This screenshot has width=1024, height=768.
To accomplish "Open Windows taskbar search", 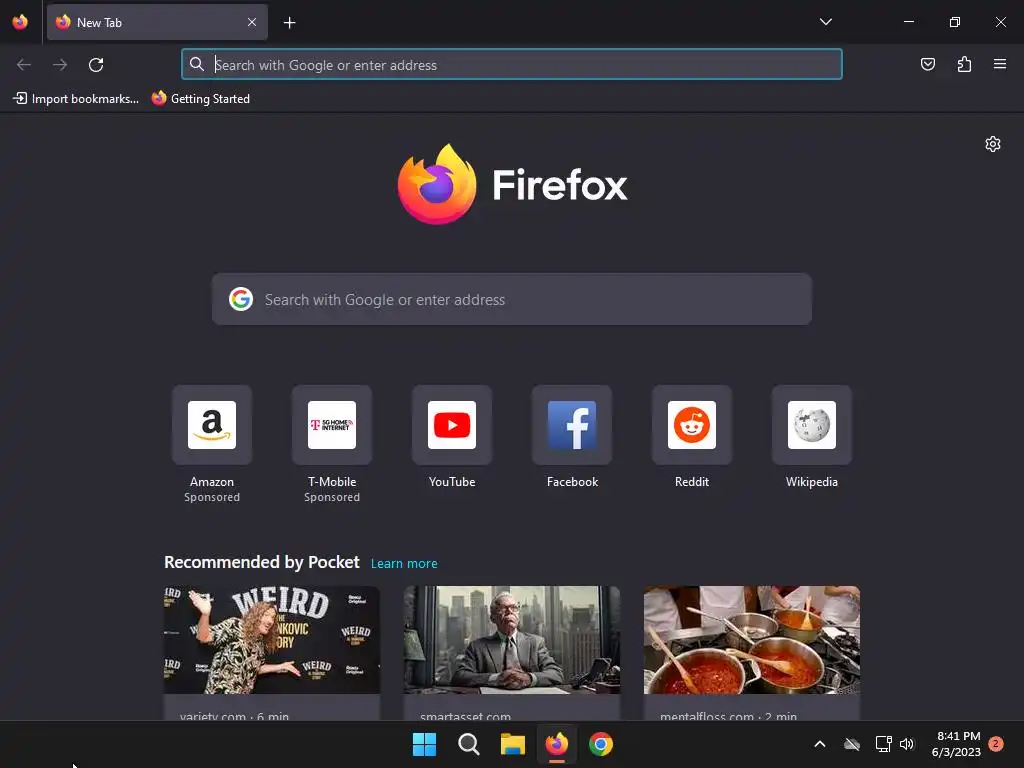I will [469, 744].
